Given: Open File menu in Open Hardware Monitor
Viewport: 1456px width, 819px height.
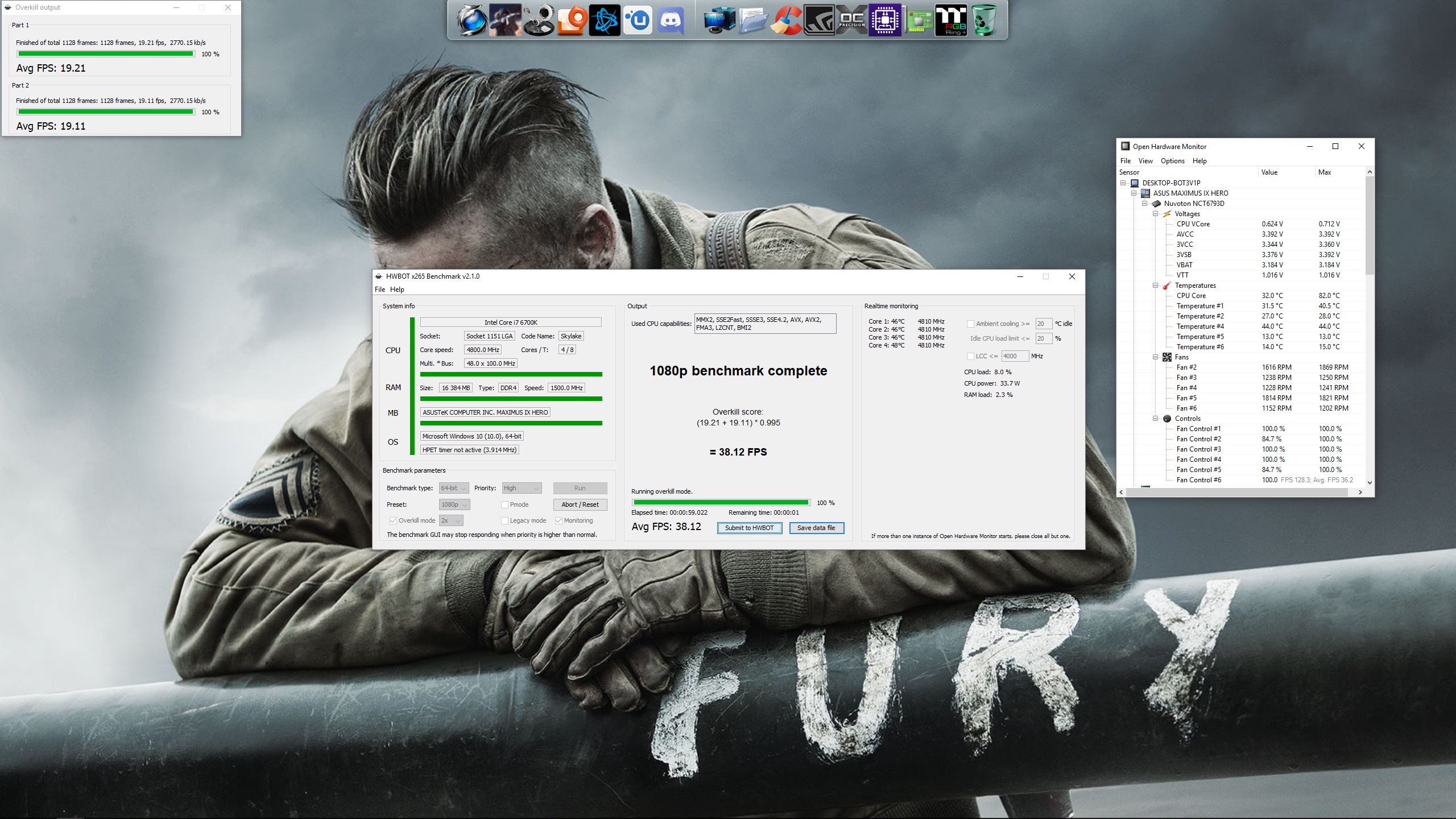Looking at the screenshot, I should point(1126,161).
